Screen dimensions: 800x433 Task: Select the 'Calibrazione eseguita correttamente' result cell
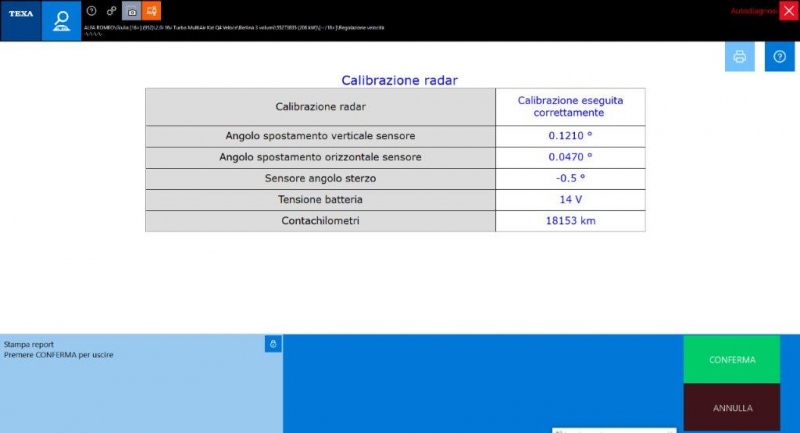(x=570, y=106)
